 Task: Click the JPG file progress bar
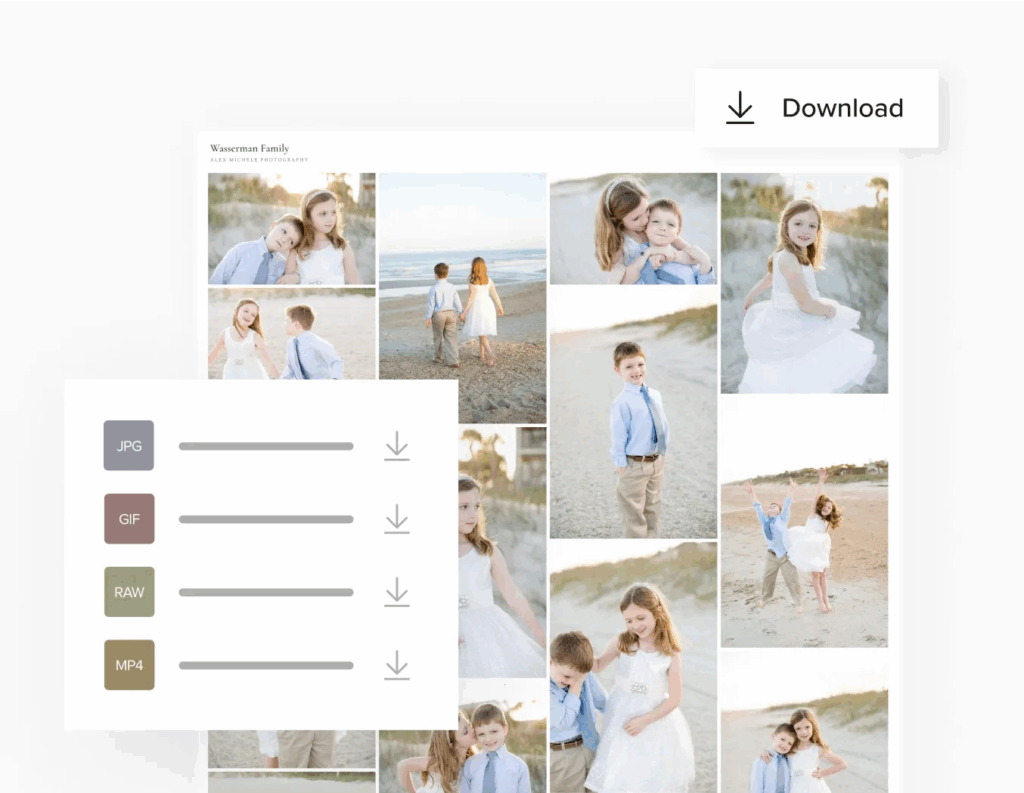[266, 446]
